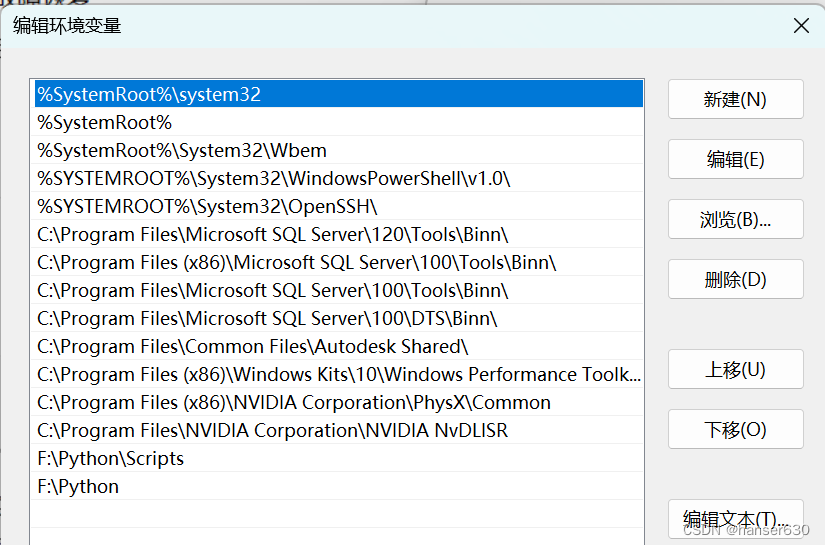Select the WindowsPowerShell\v1.0\ path entry
The image size is (825, 545).
pos(339,178)
